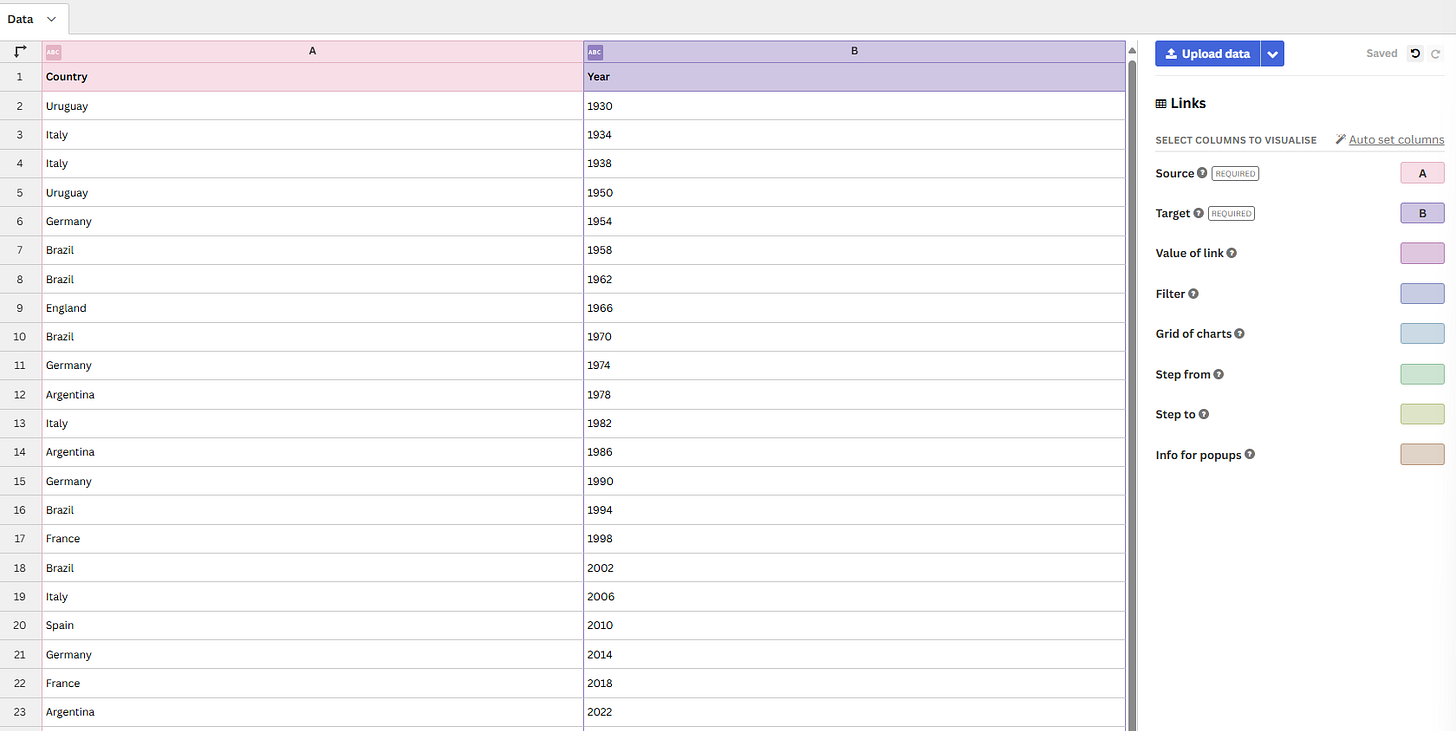
Task: Click the Grid of charts column box
Action: coord(1422,334)
